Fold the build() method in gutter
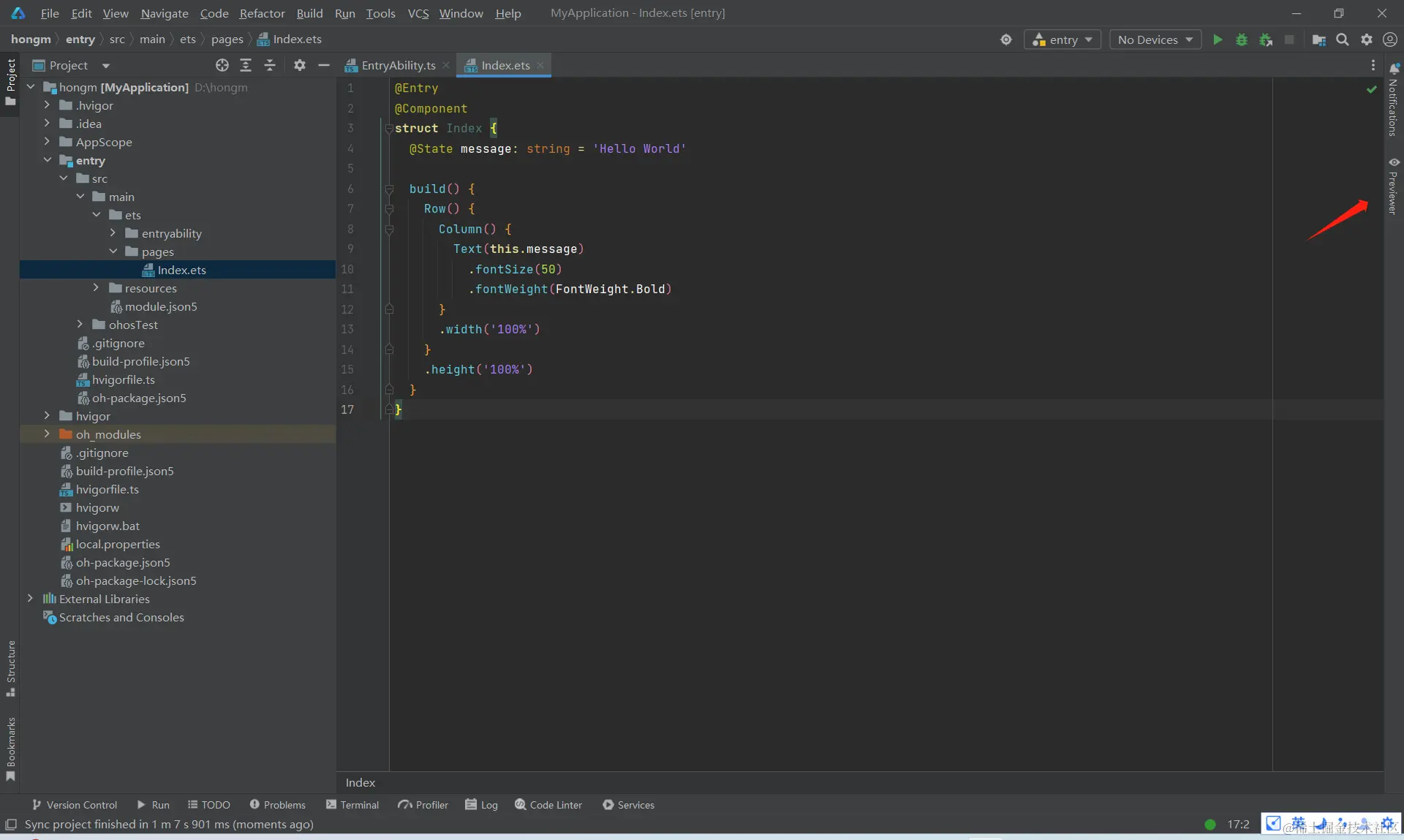The width and height of the screenshot is (1404, 840). click(389, 189)
